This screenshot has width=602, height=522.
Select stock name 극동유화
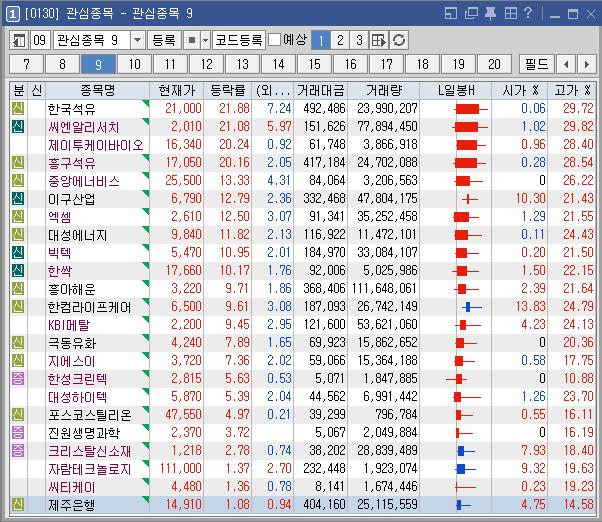click(x=71, y=343)
